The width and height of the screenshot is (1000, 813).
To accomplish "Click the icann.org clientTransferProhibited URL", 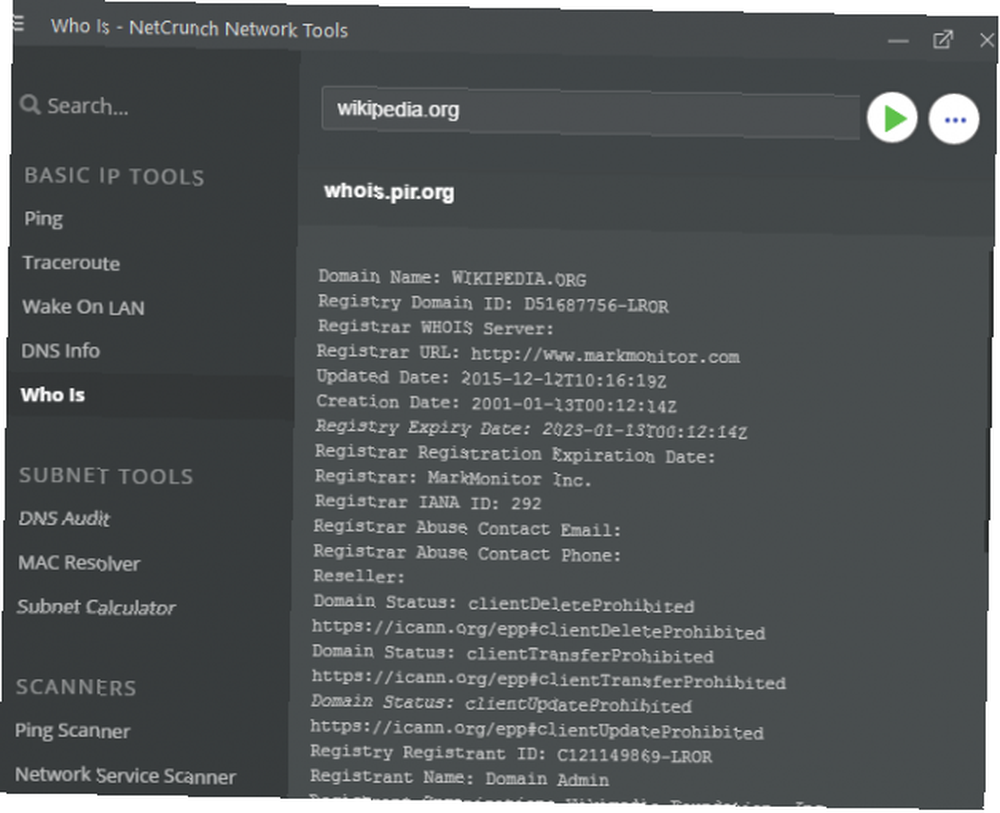I will click(548, 680).
